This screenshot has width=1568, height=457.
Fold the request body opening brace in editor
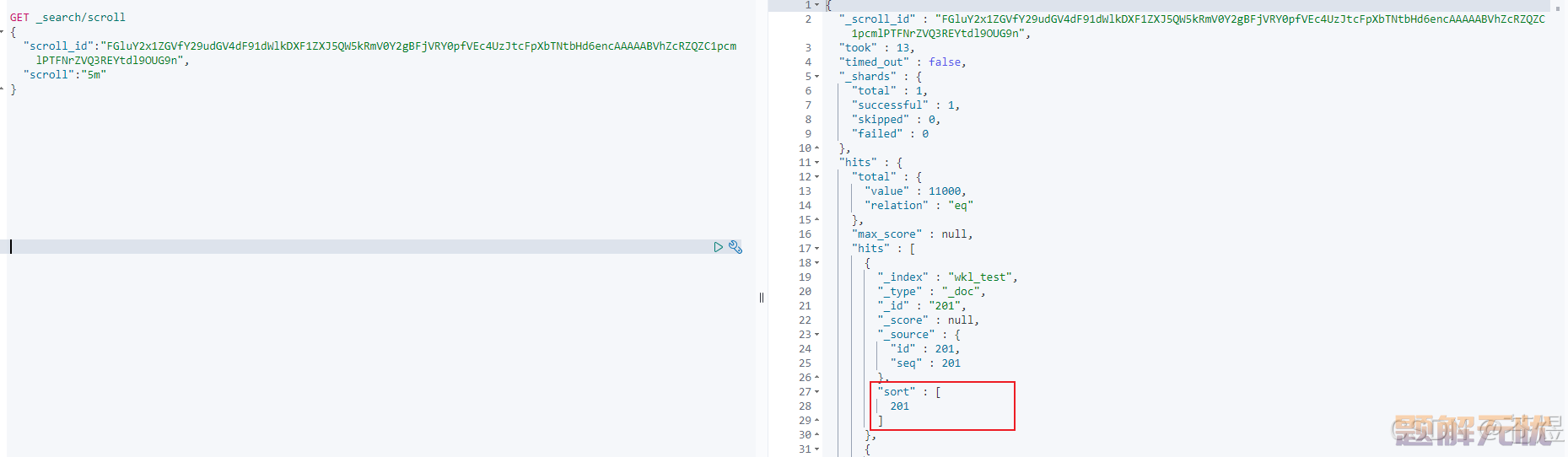3,32
